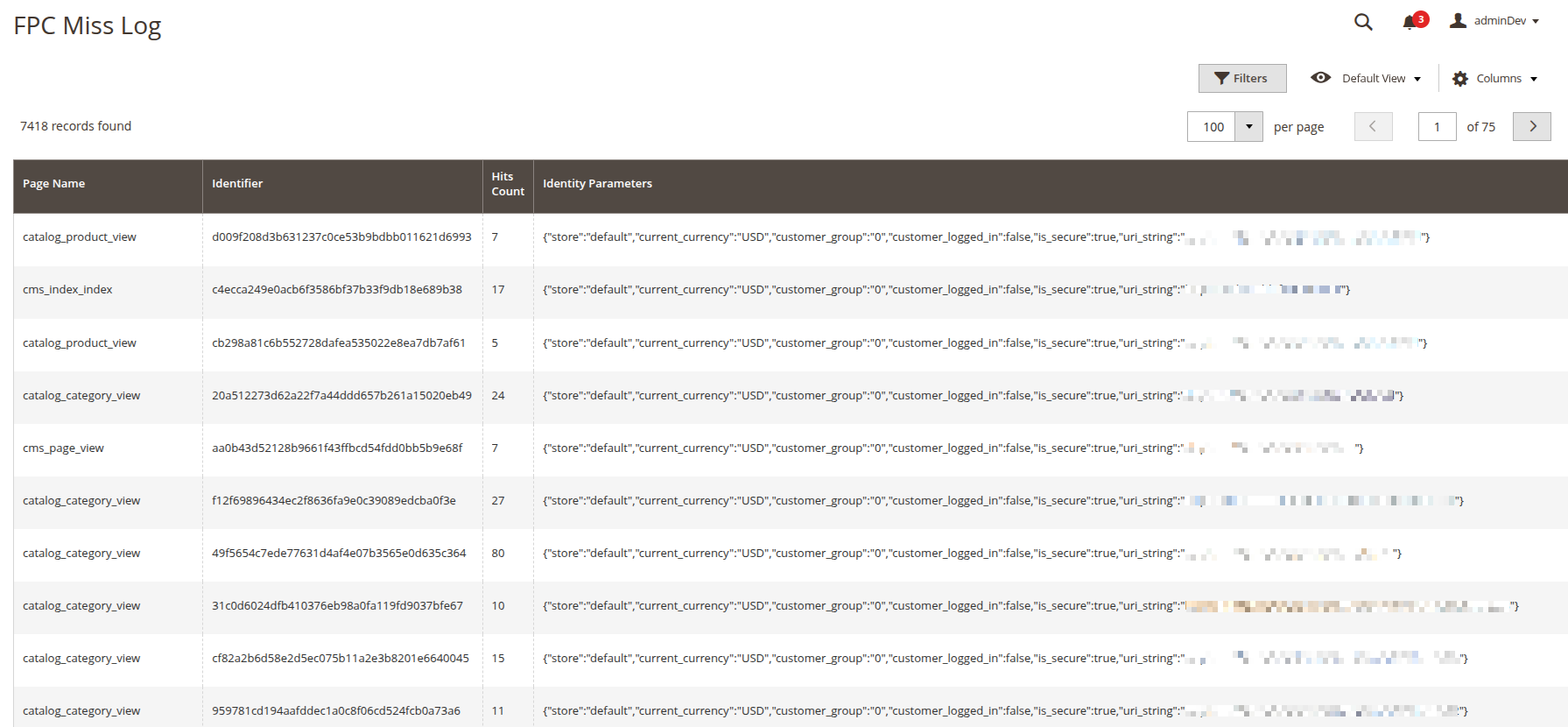This screenshot has width=1568, height=727.
Task: Expand the per page size dropdown arrow
Action: click(1249, 127)
